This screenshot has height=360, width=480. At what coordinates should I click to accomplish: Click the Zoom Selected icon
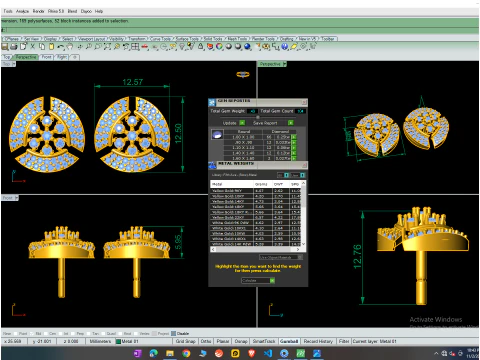tap(117, 47)
